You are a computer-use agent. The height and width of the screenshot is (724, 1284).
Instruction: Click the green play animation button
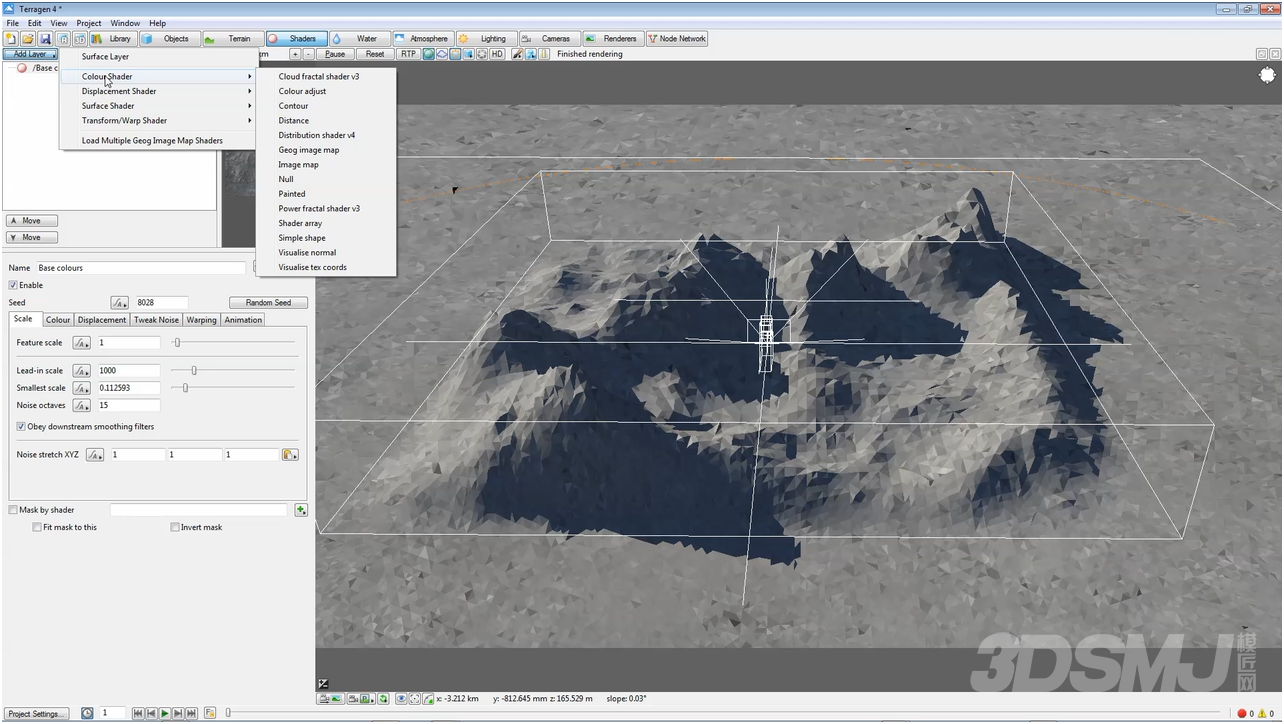click(x=165, y=713)
